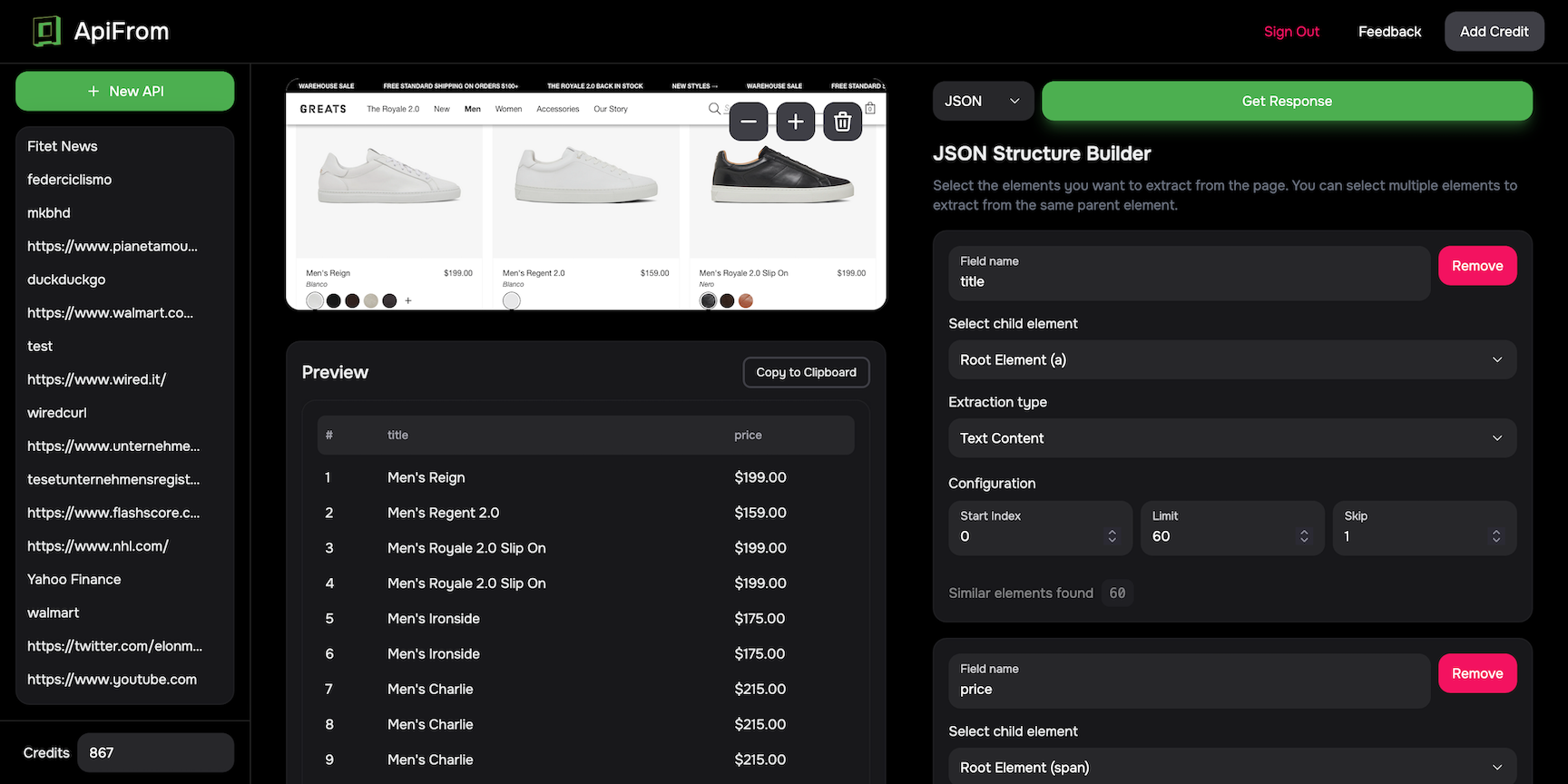
Task: Click the cart icon in GREATS preview
Action: (870, 109)
